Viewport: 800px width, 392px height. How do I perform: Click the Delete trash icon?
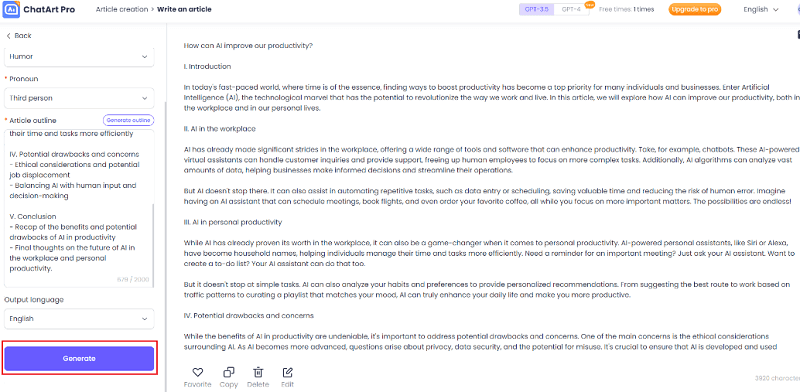pyautogui.click(x=258, y=372)
